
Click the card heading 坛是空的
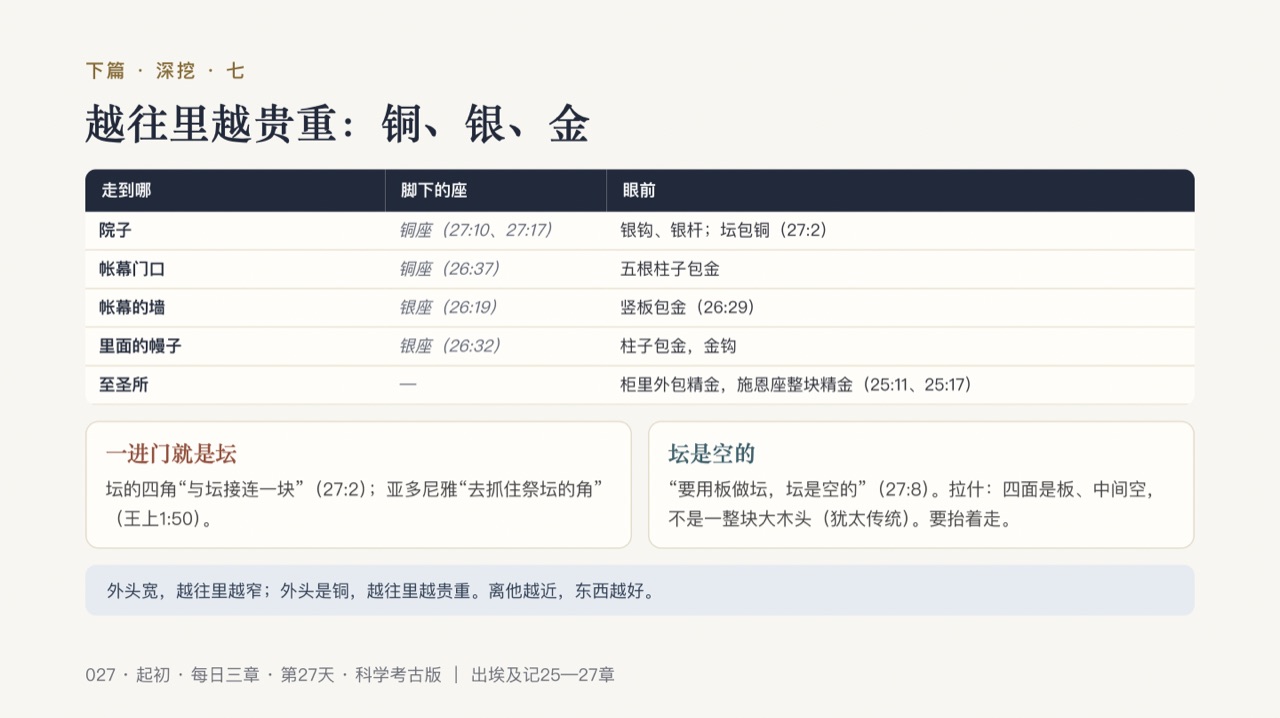coord(711,454)
